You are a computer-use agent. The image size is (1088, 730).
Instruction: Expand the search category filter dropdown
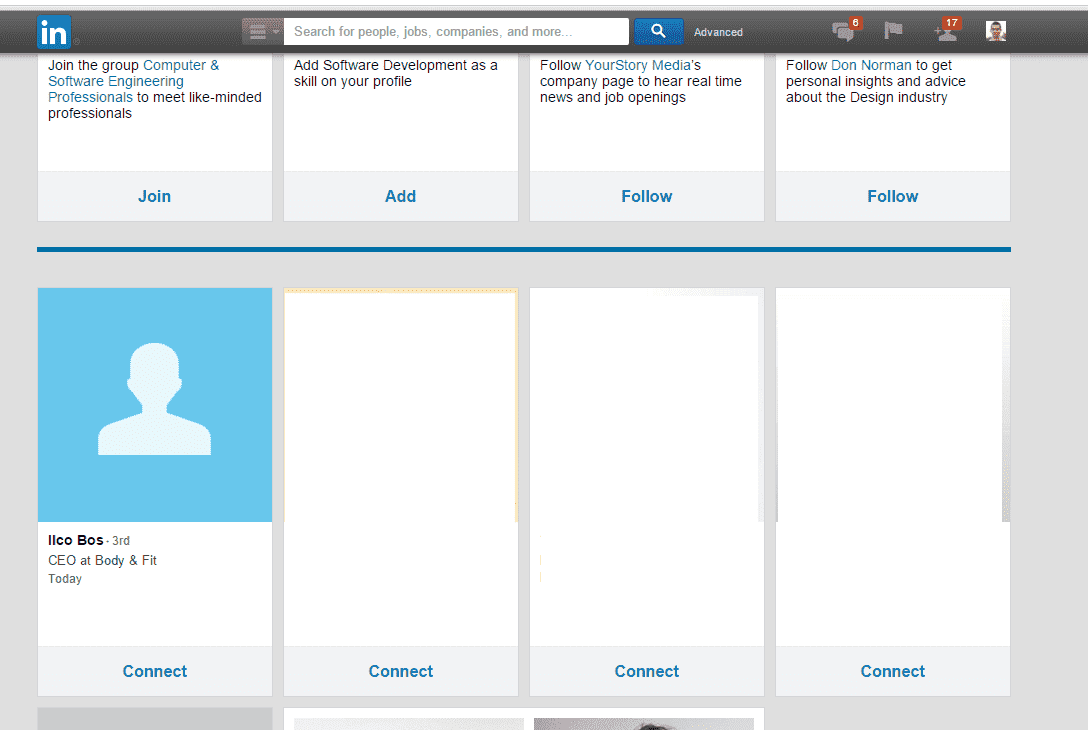(262, 32)
